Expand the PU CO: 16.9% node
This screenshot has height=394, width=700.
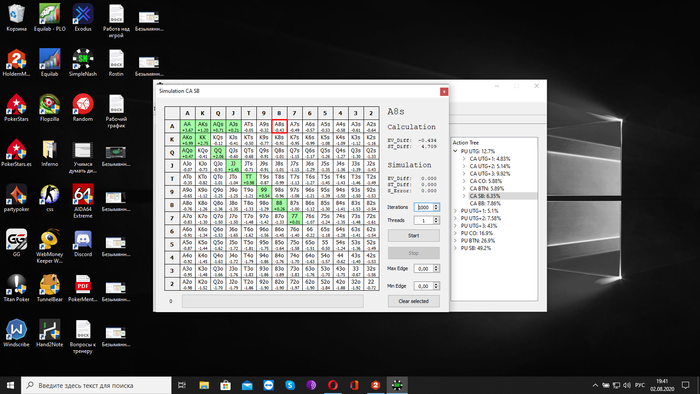click(x=455, y=233)
